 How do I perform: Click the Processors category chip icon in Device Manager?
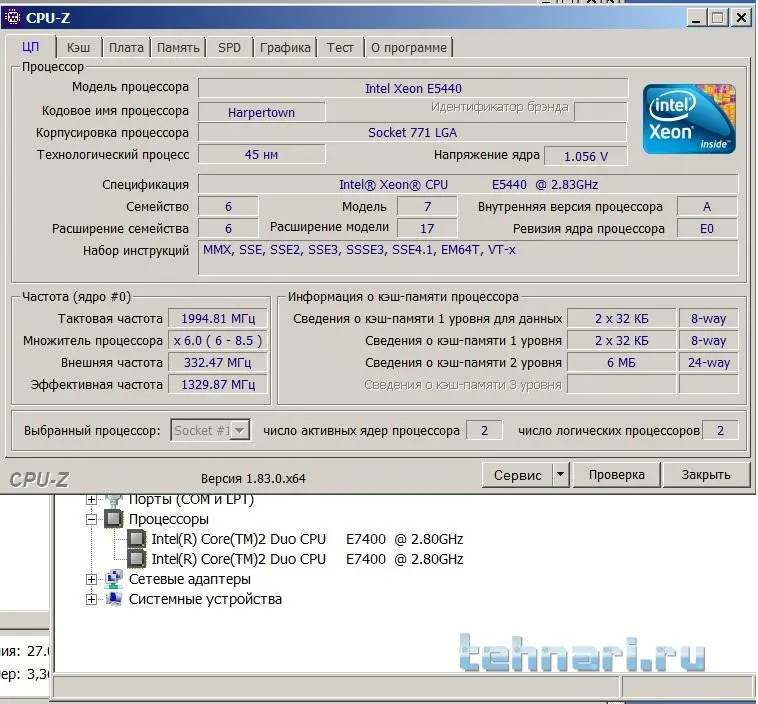click(x=114, y=519)
